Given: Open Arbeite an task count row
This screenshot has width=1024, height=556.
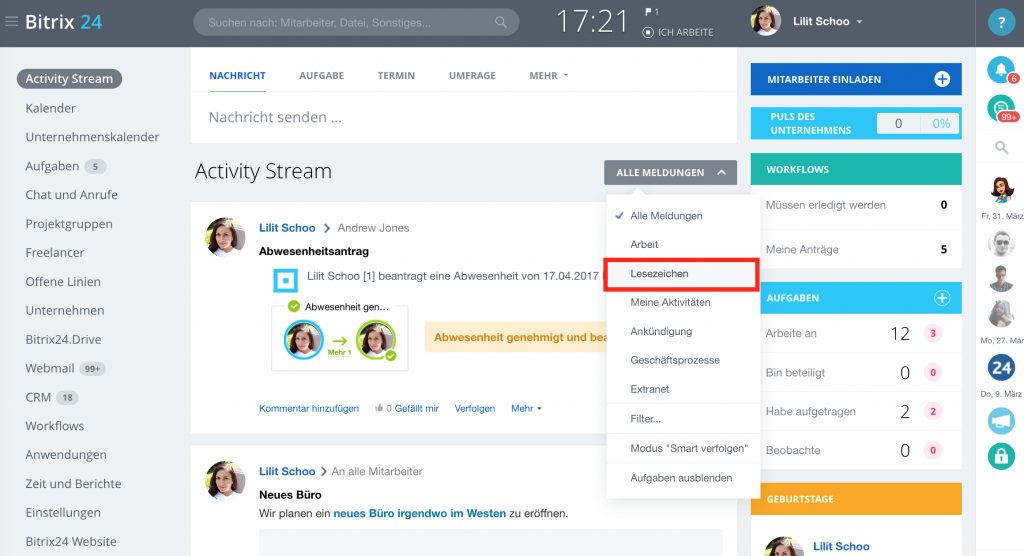Looking at the screenshot, I should (856, 333).
